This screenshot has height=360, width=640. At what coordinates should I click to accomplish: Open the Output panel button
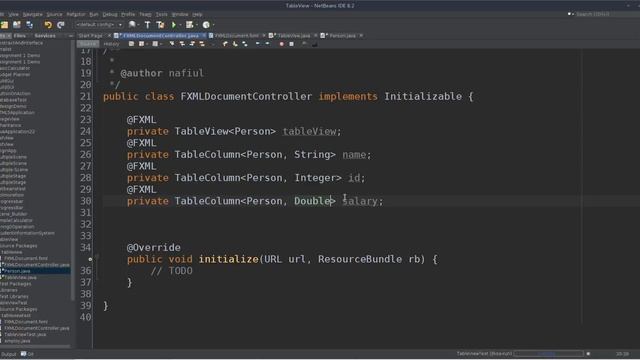[x=9, y=354]
